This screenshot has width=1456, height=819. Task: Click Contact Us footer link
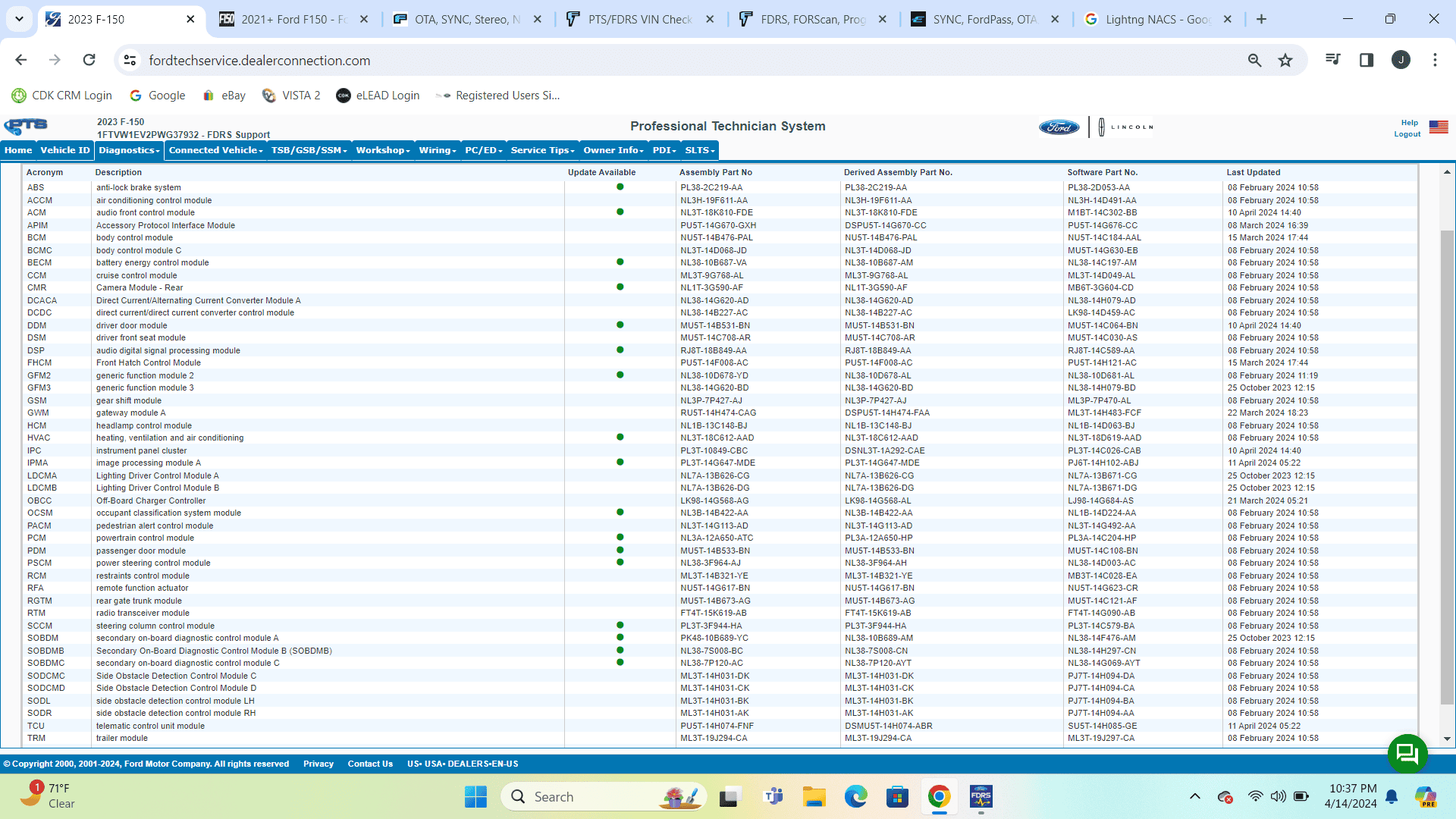[370, 764]
